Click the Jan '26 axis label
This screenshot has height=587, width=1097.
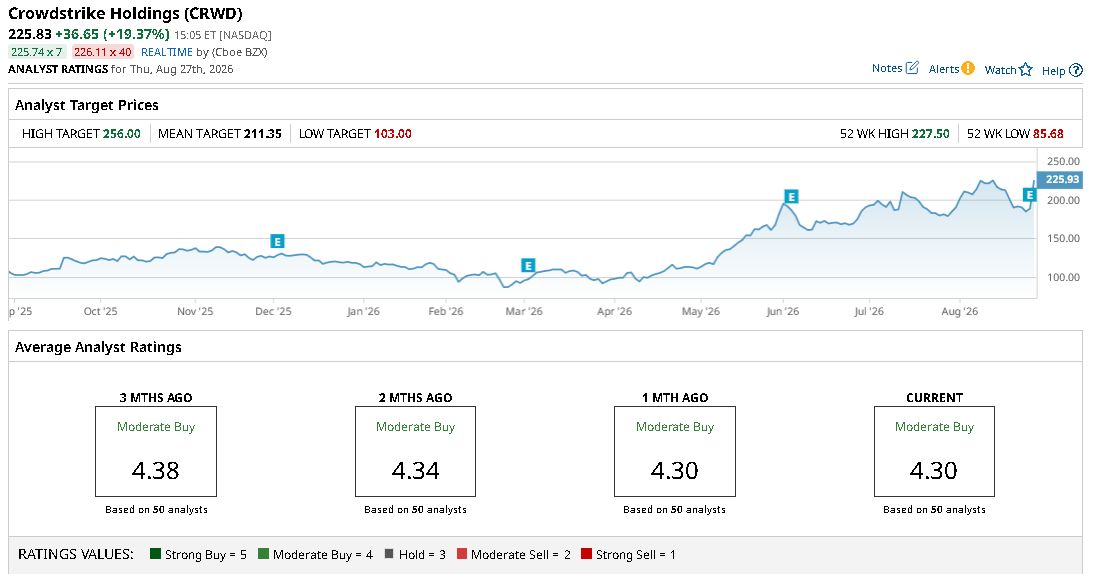point(364,311)
